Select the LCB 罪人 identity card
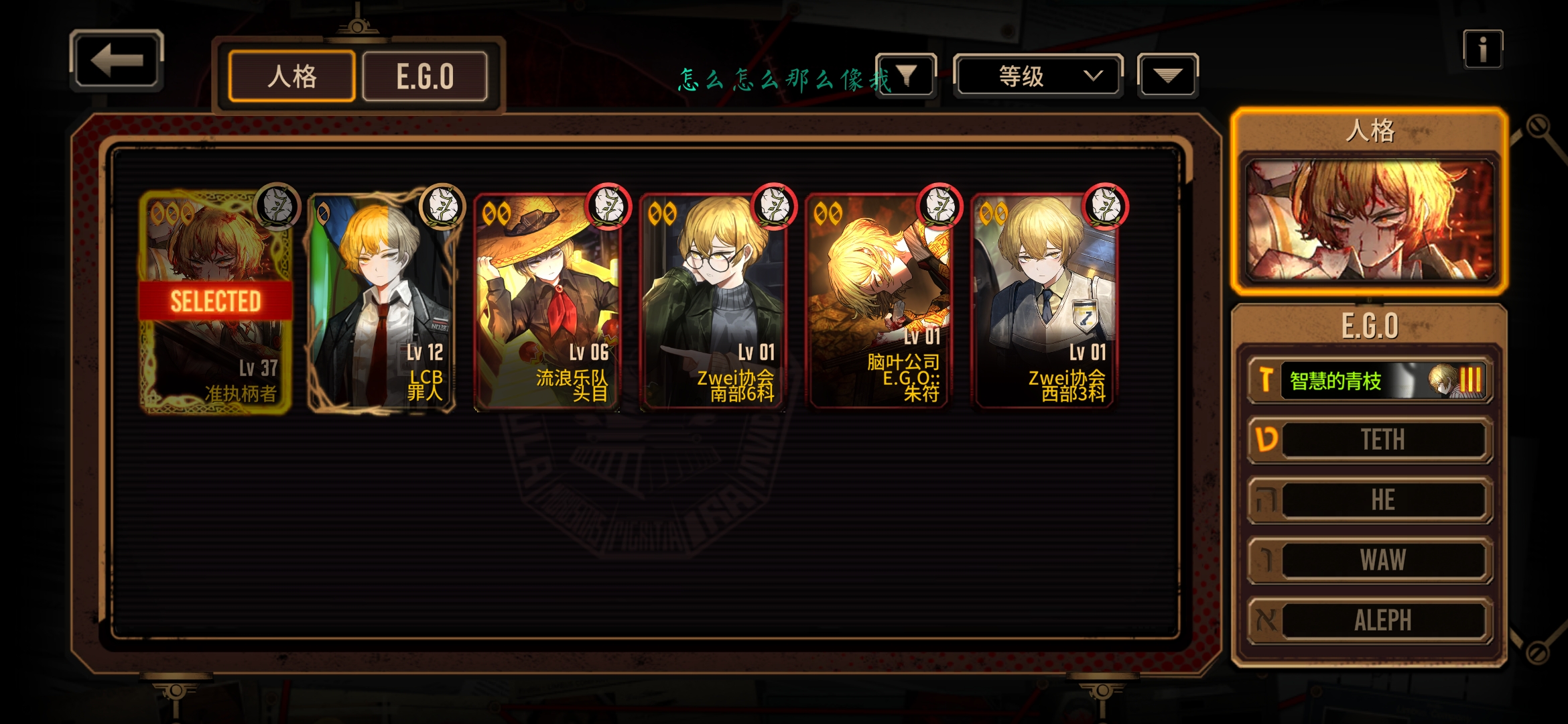This screenshot has width=1568, height=724. point(382,302)
